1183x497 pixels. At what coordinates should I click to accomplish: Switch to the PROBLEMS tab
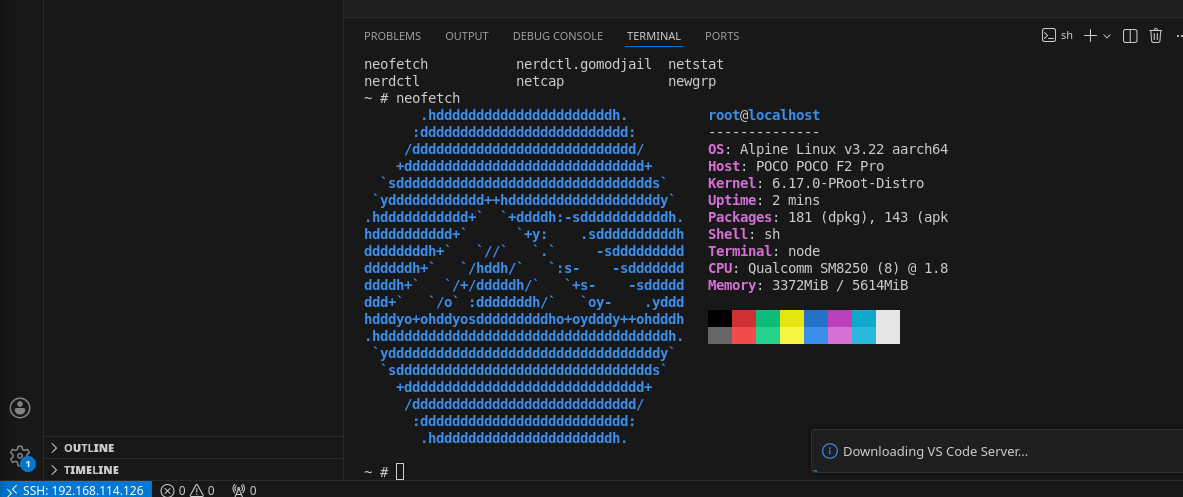click(x=392, y=36)
